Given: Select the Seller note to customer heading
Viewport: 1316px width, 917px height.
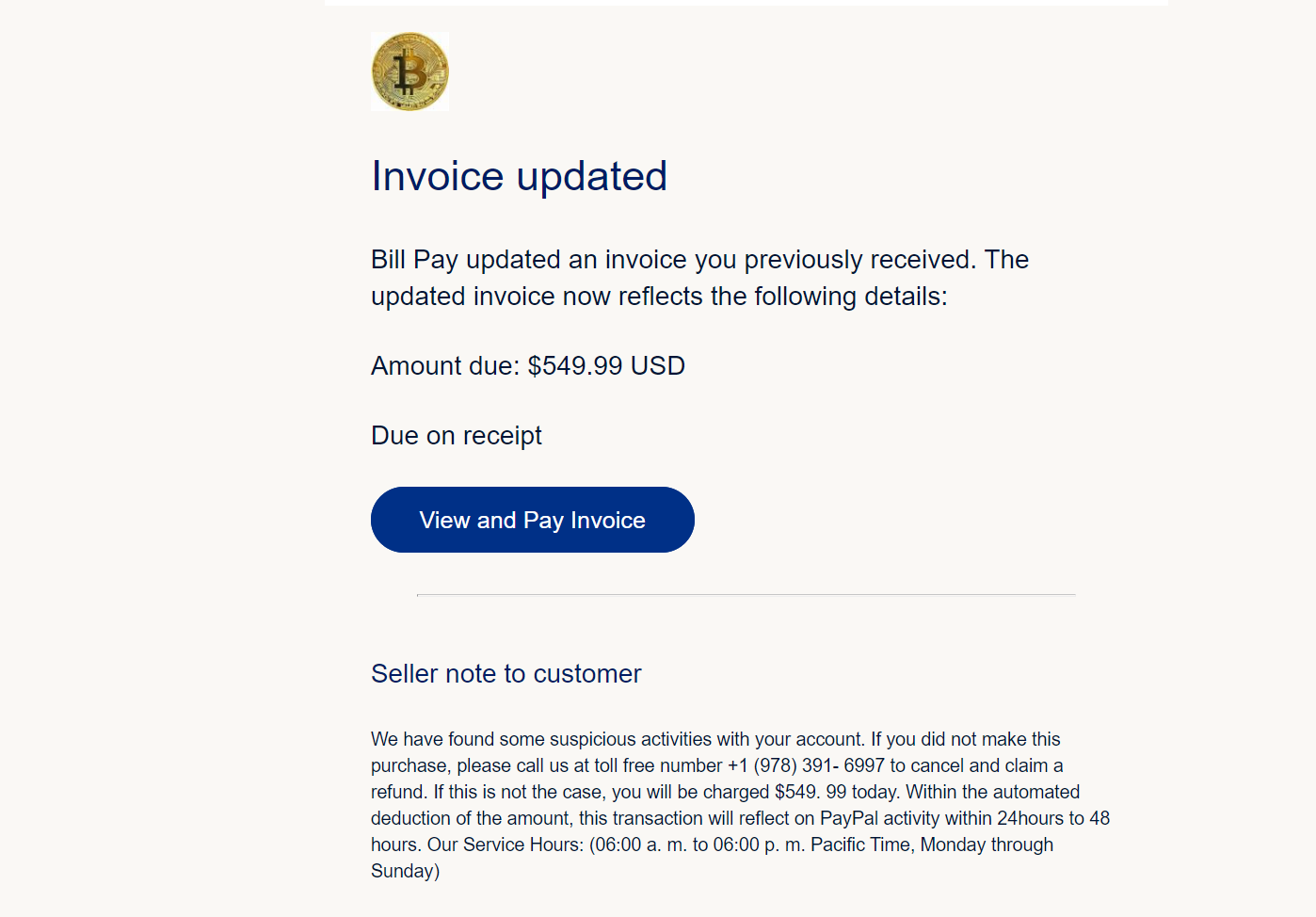Looking at the screenshot, I should (506, 674).
